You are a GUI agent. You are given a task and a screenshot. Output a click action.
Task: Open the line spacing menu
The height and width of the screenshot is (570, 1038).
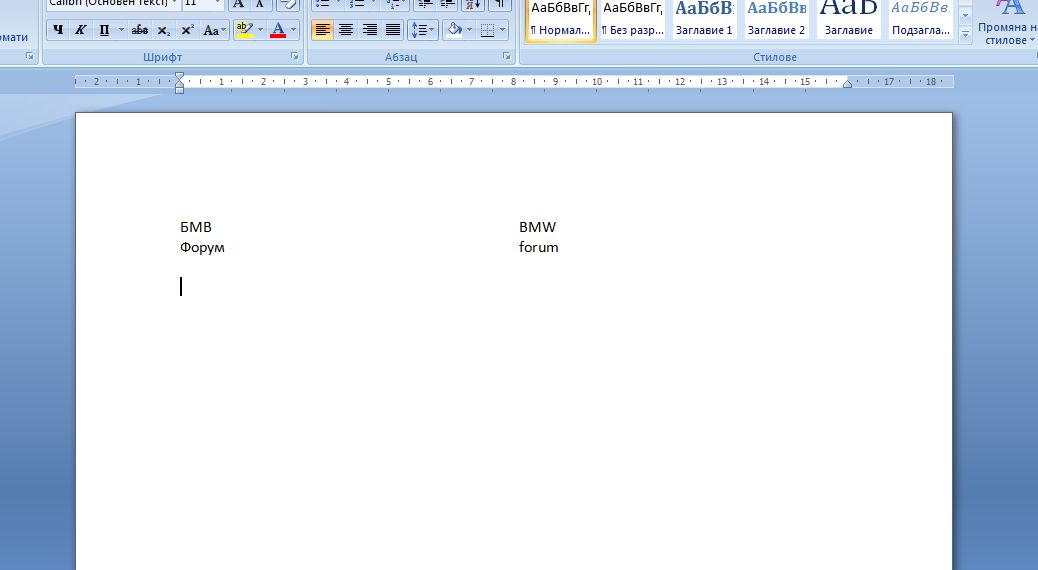pos(422,30)
